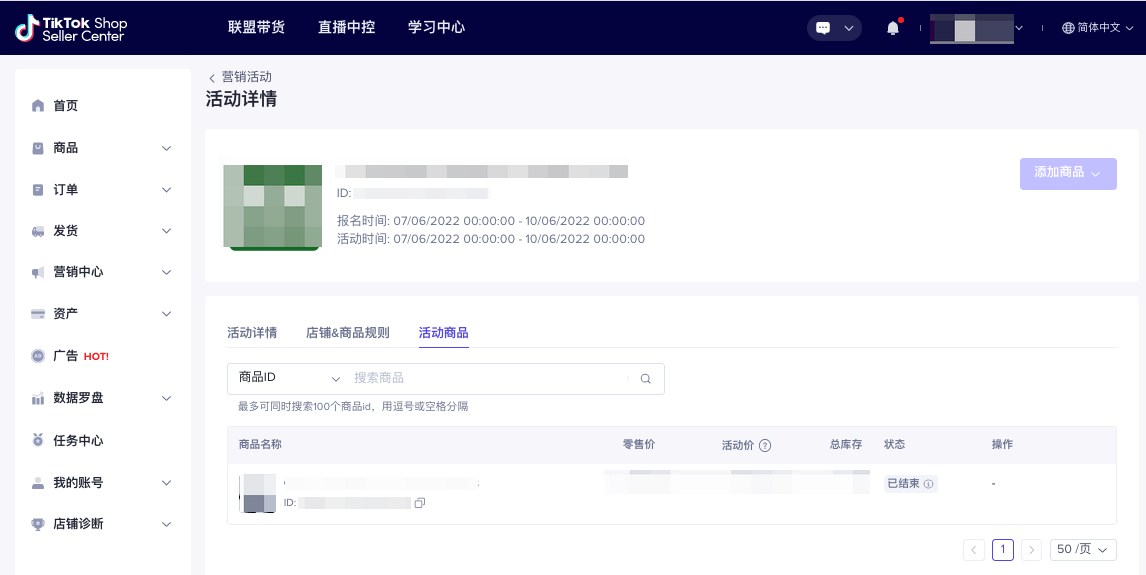This screenshot has width=1146, height=575.
Task: Click the 我的账号 person icon
Action: pyautogui.click(x=38, y=483)
